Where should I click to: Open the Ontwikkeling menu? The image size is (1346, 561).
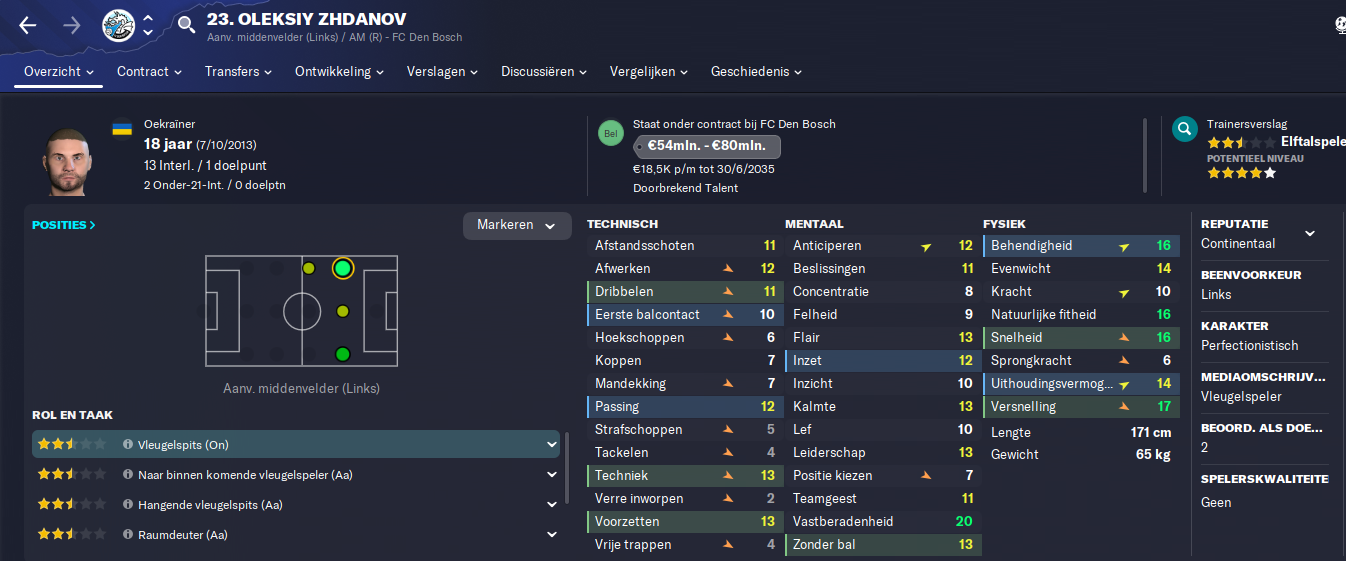click(340, 72)
